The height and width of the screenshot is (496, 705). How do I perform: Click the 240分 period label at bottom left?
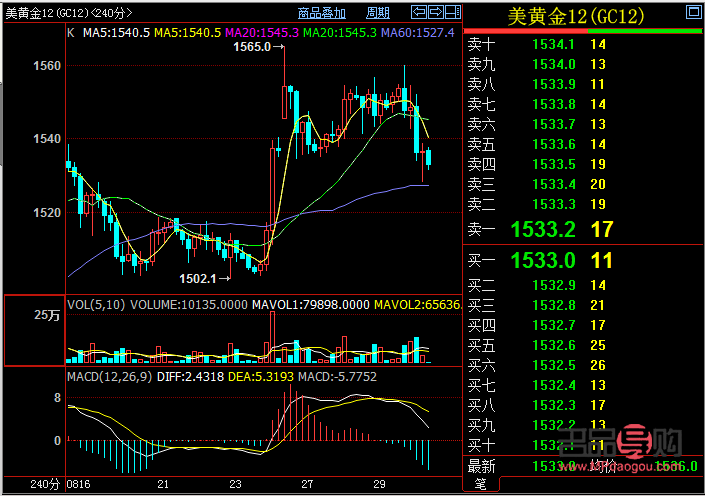point(44,485)
